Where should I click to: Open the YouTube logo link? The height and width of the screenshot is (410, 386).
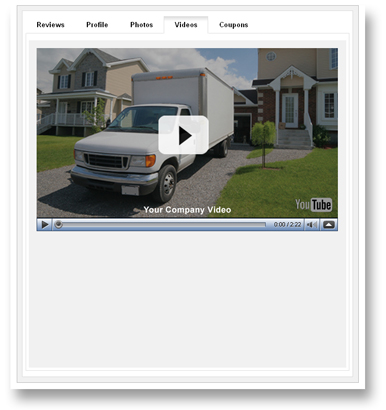(x=313, y=204)
